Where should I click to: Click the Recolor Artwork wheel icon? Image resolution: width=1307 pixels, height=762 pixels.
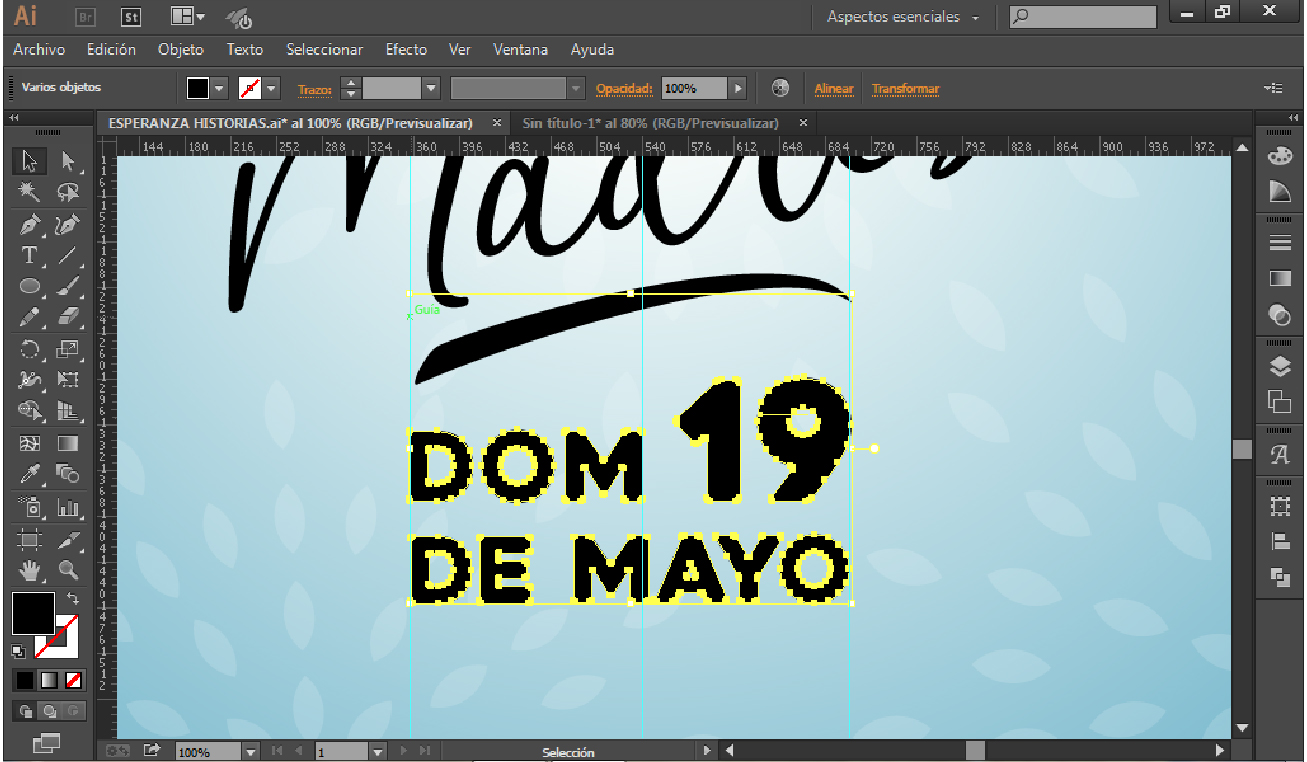click(x=780, y=88)
